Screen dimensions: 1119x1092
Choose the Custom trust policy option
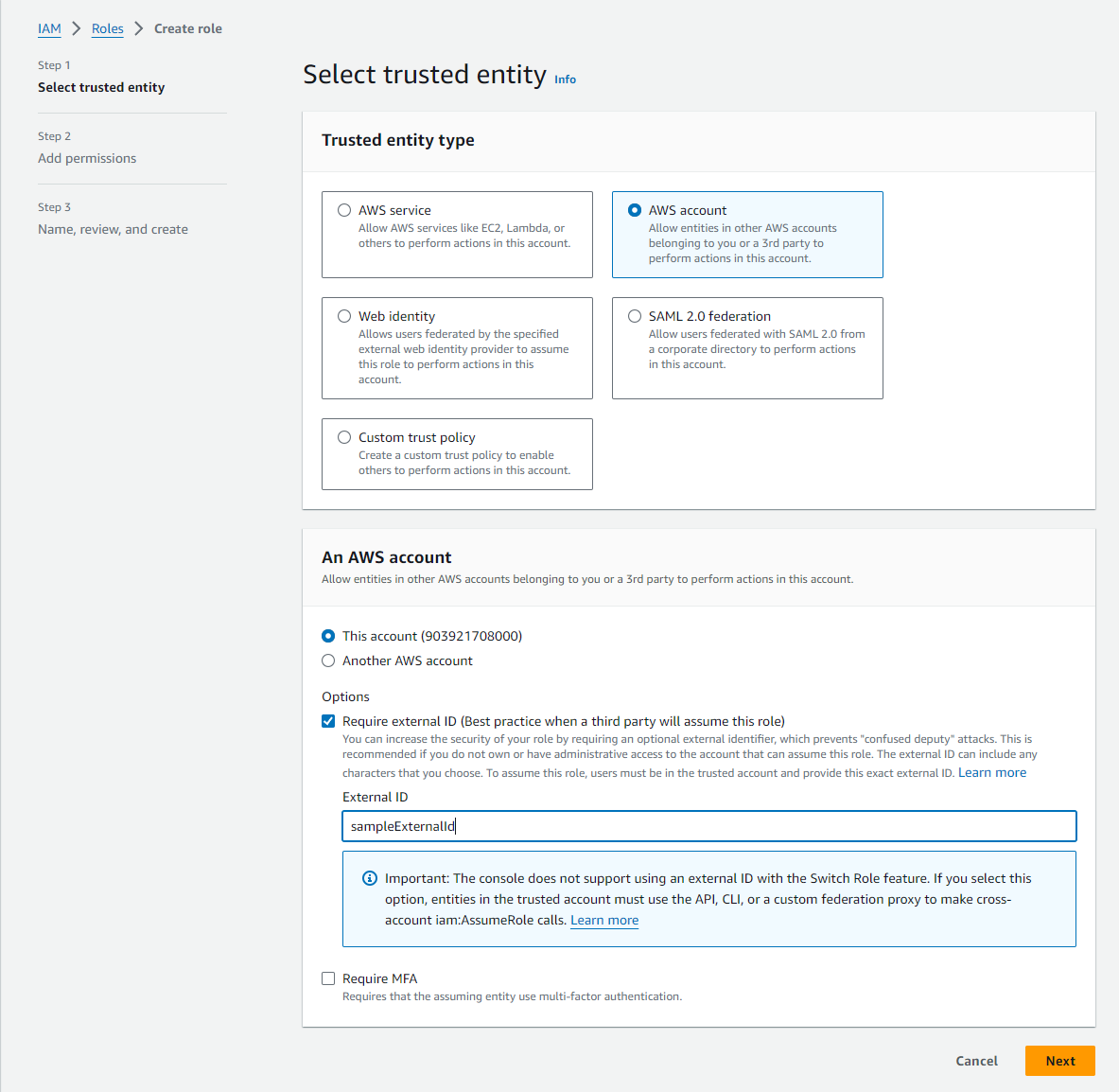click(344, 437)
